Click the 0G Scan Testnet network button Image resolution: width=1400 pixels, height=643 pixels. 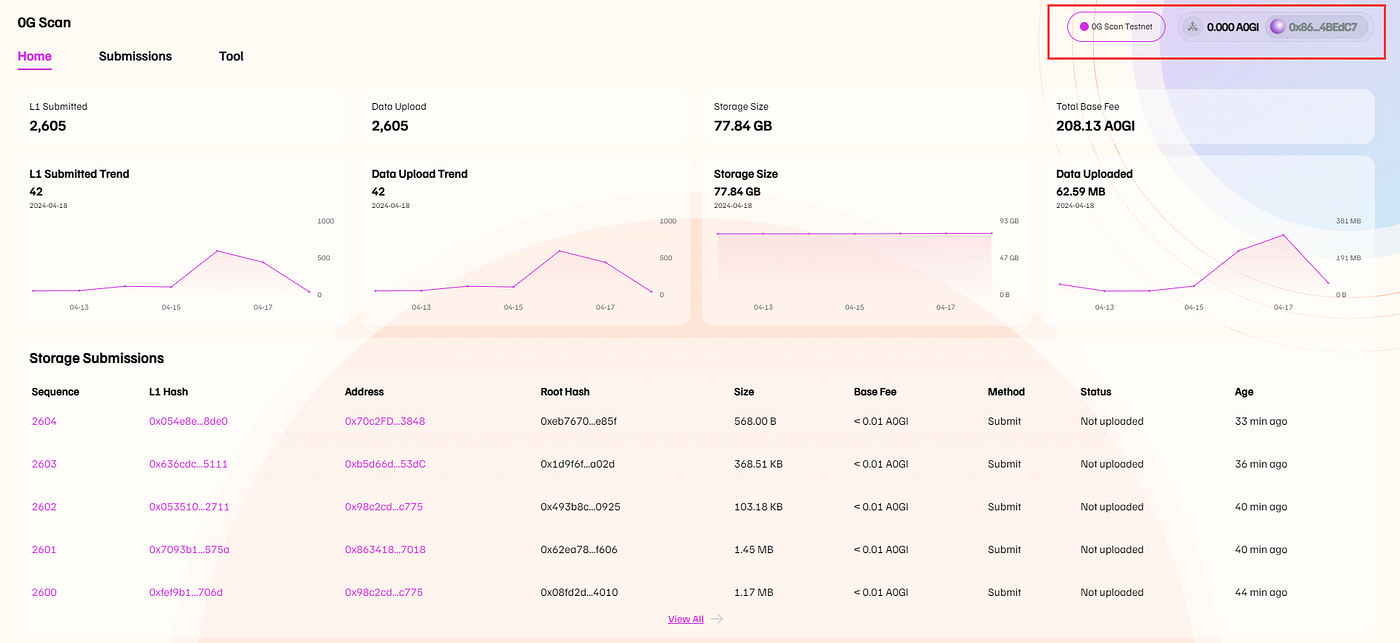[x=1116, y=27]
